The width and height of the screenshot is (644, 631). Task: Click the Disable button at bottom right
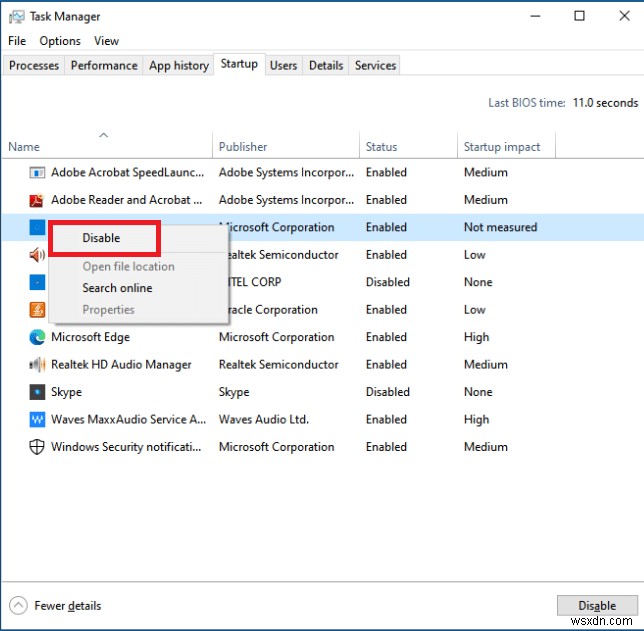coord(597,605)
